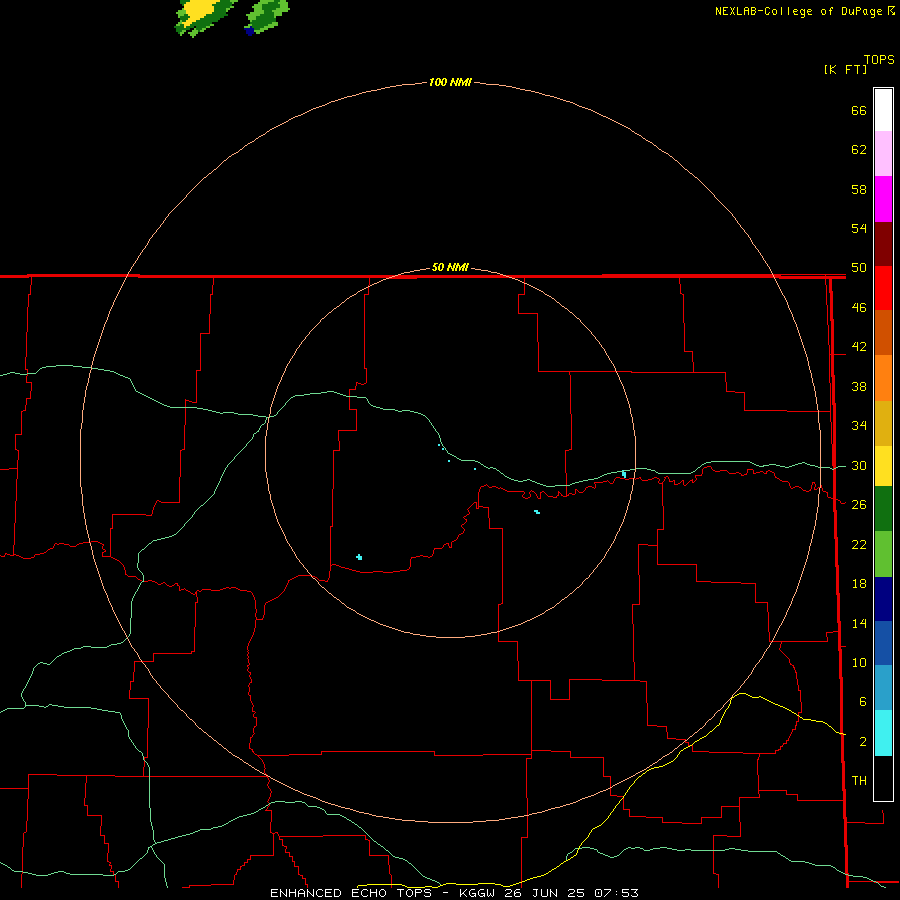Viewport: 900px width, 900px height.
Task: Click the "ENHANCED ECHO TOPS" product title
Action: pyautogui.click(x=351, y=893)
